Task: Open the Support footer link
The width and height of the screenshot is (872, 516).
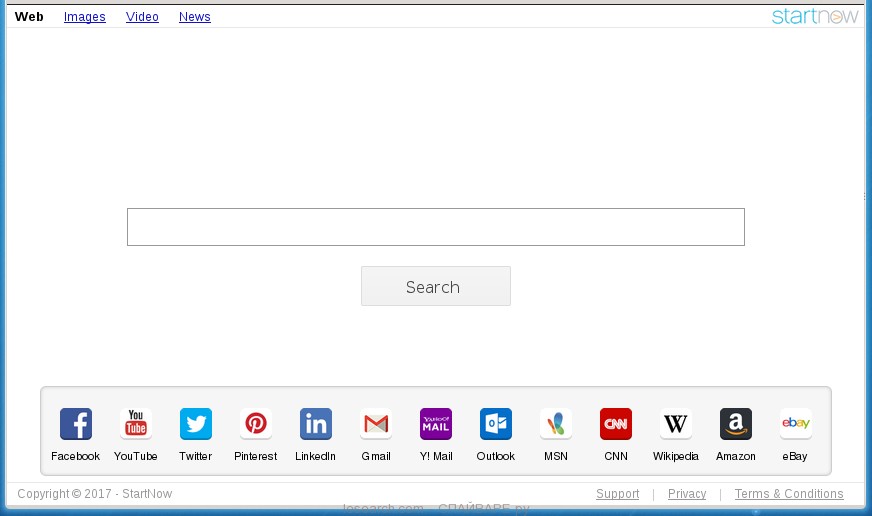Action: pyautogui.click(x=617, y=494)
